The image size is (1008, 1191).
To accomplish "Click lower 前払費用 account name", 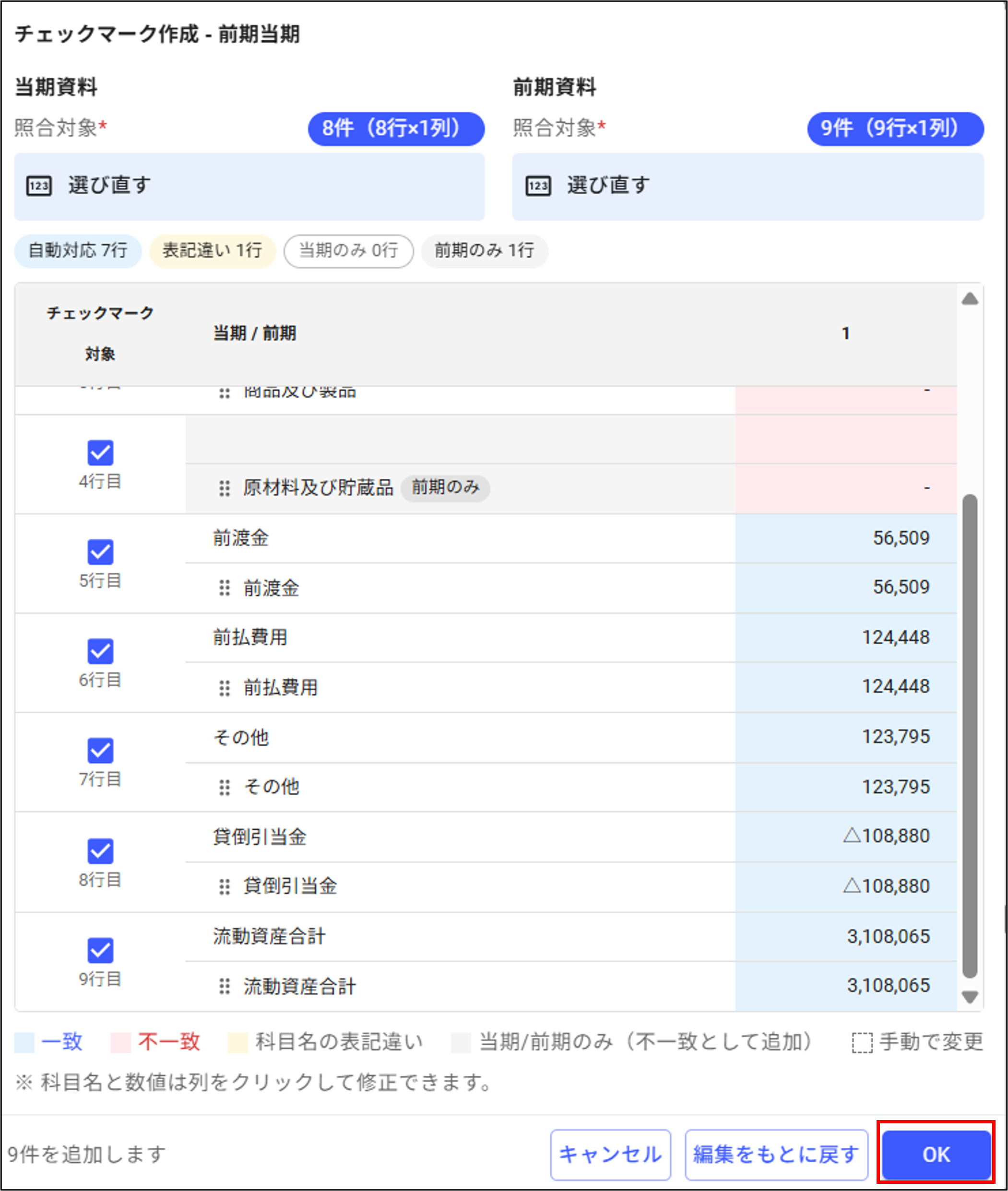I will (x=281, y=687).
